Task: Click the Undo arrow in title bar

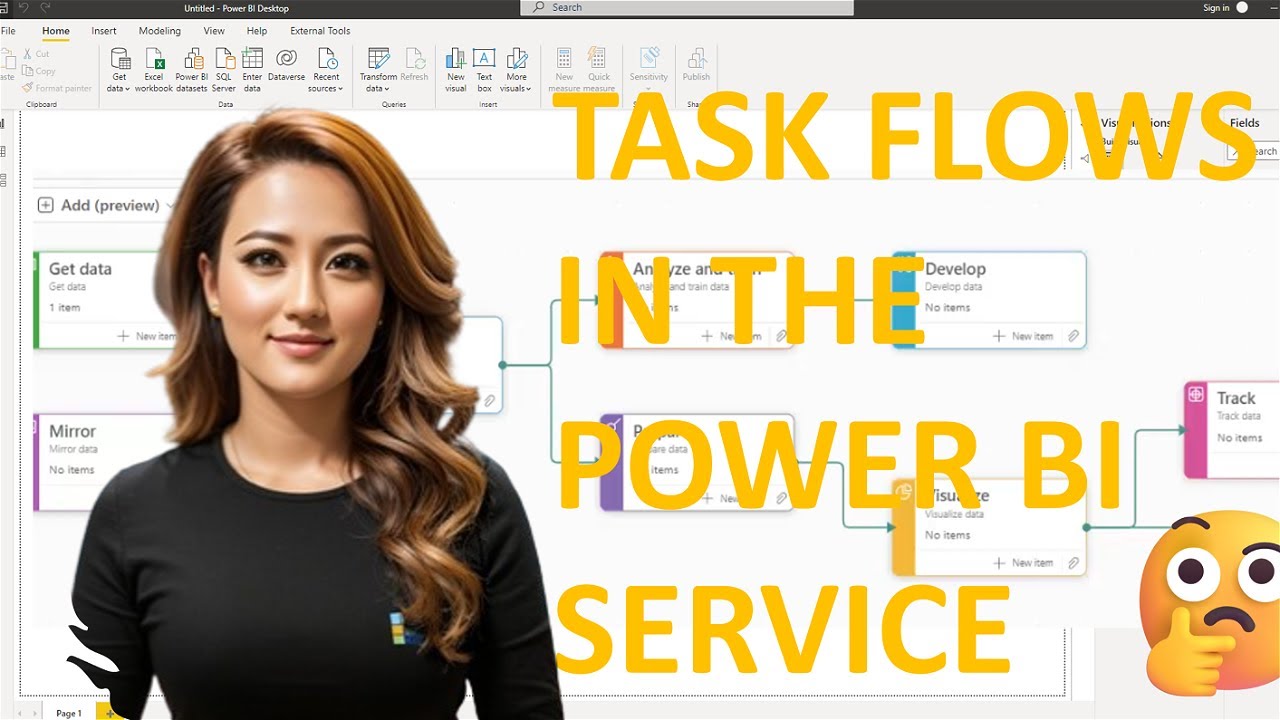Action: (23, 7)
